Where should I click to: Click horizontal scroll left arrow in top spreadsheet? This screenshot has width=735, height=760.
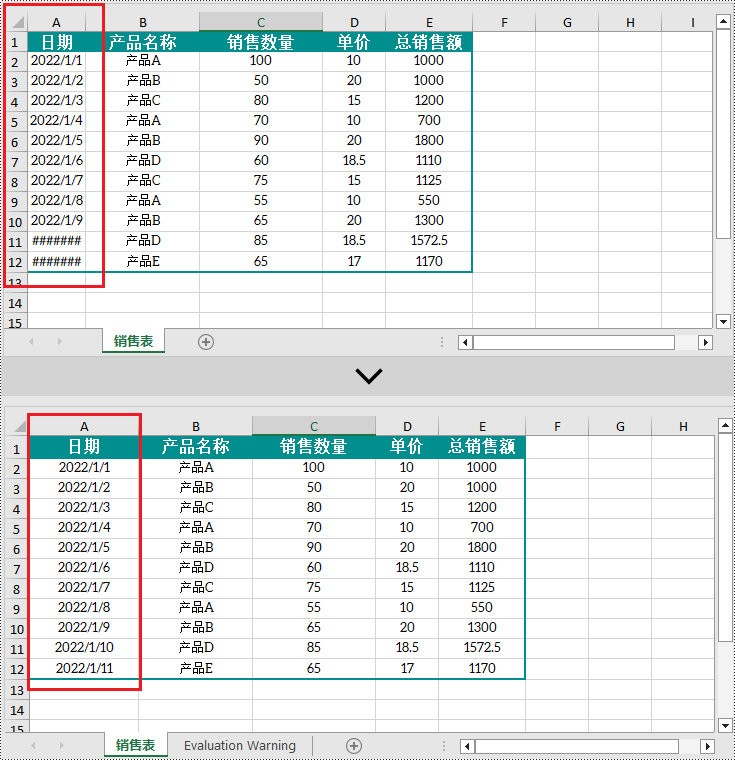(465, 343)
